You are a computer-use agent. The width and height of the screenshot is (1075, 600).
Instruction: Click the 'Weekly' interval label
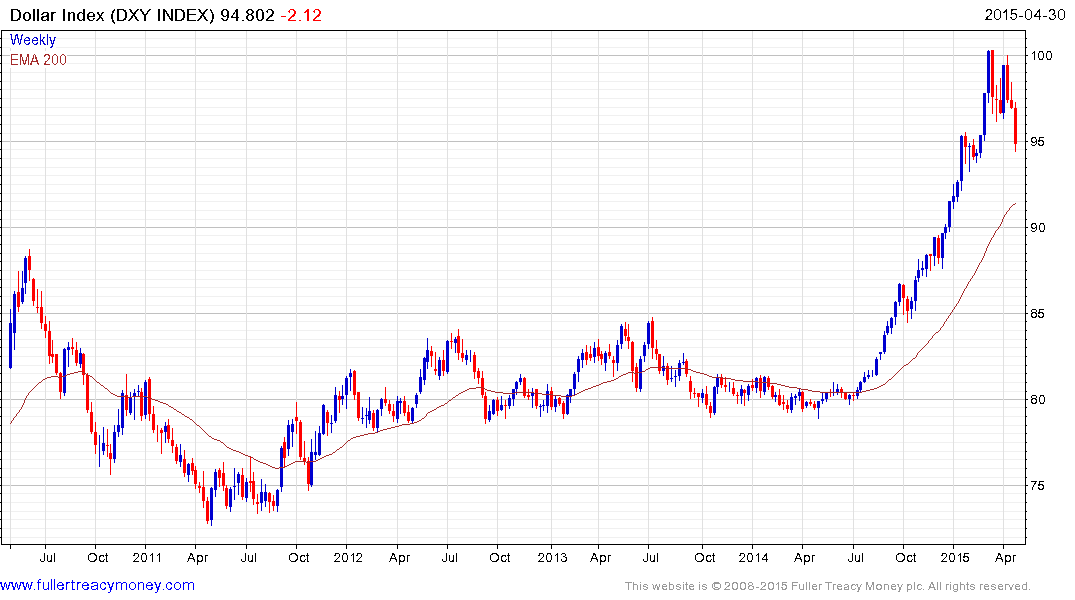coord(33,40)
